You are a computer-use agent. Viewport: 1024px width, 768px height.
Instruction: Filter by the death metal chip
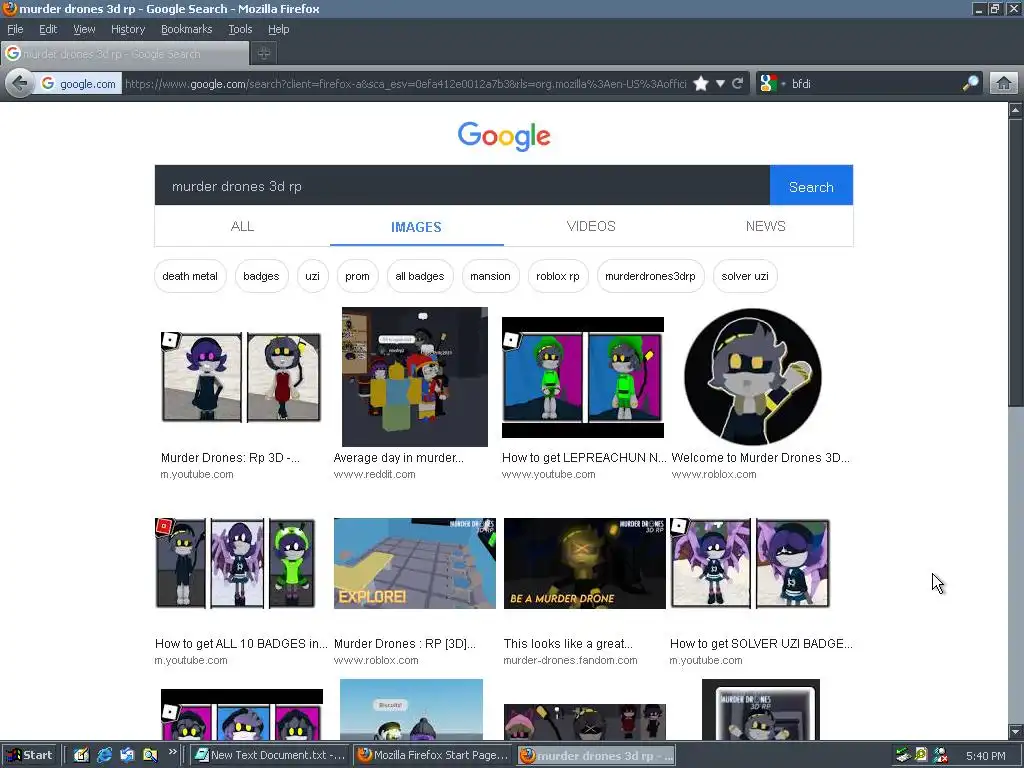[x=190, y=276]
